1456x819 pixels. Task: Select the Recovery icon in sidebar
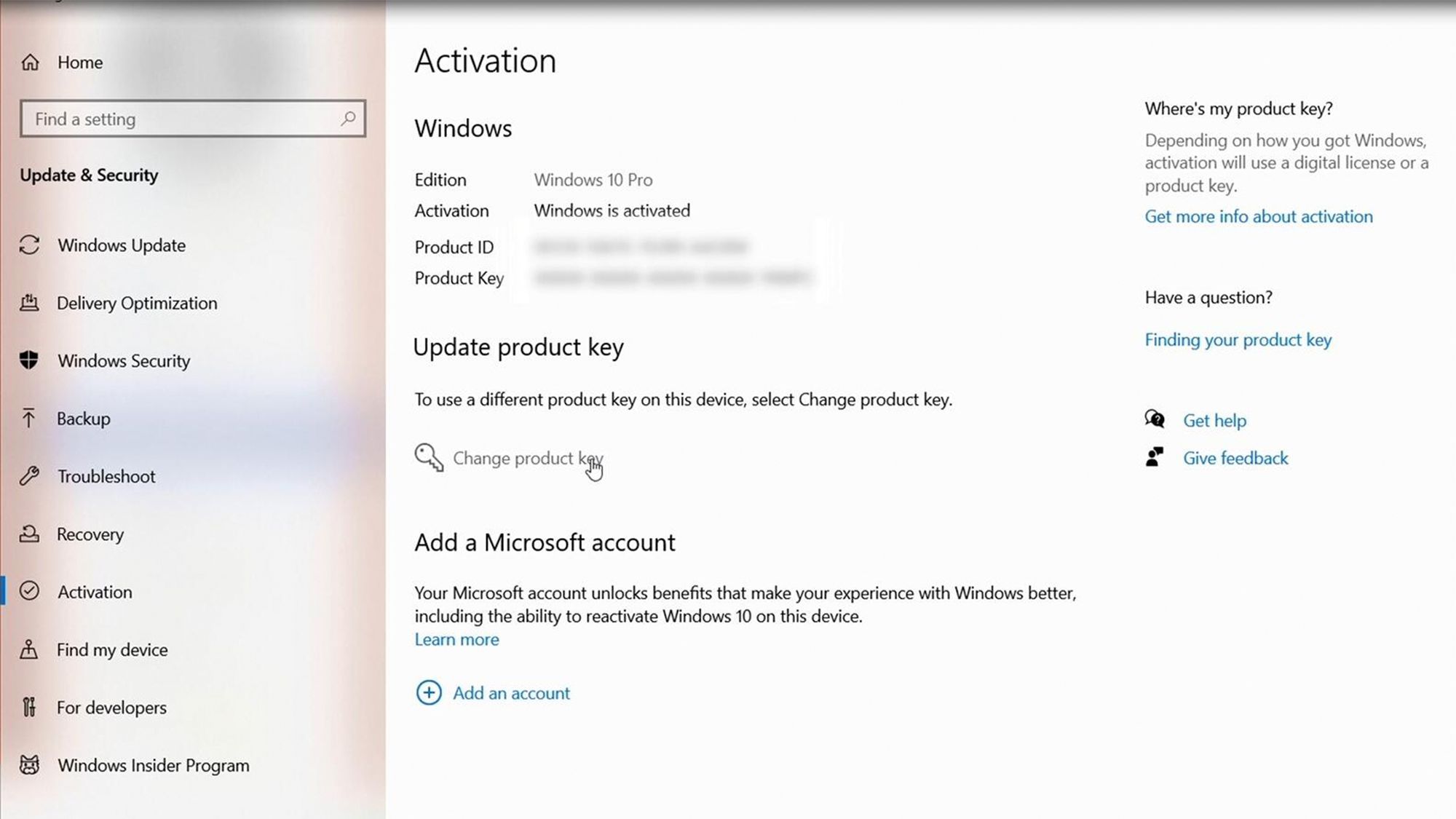29,534
